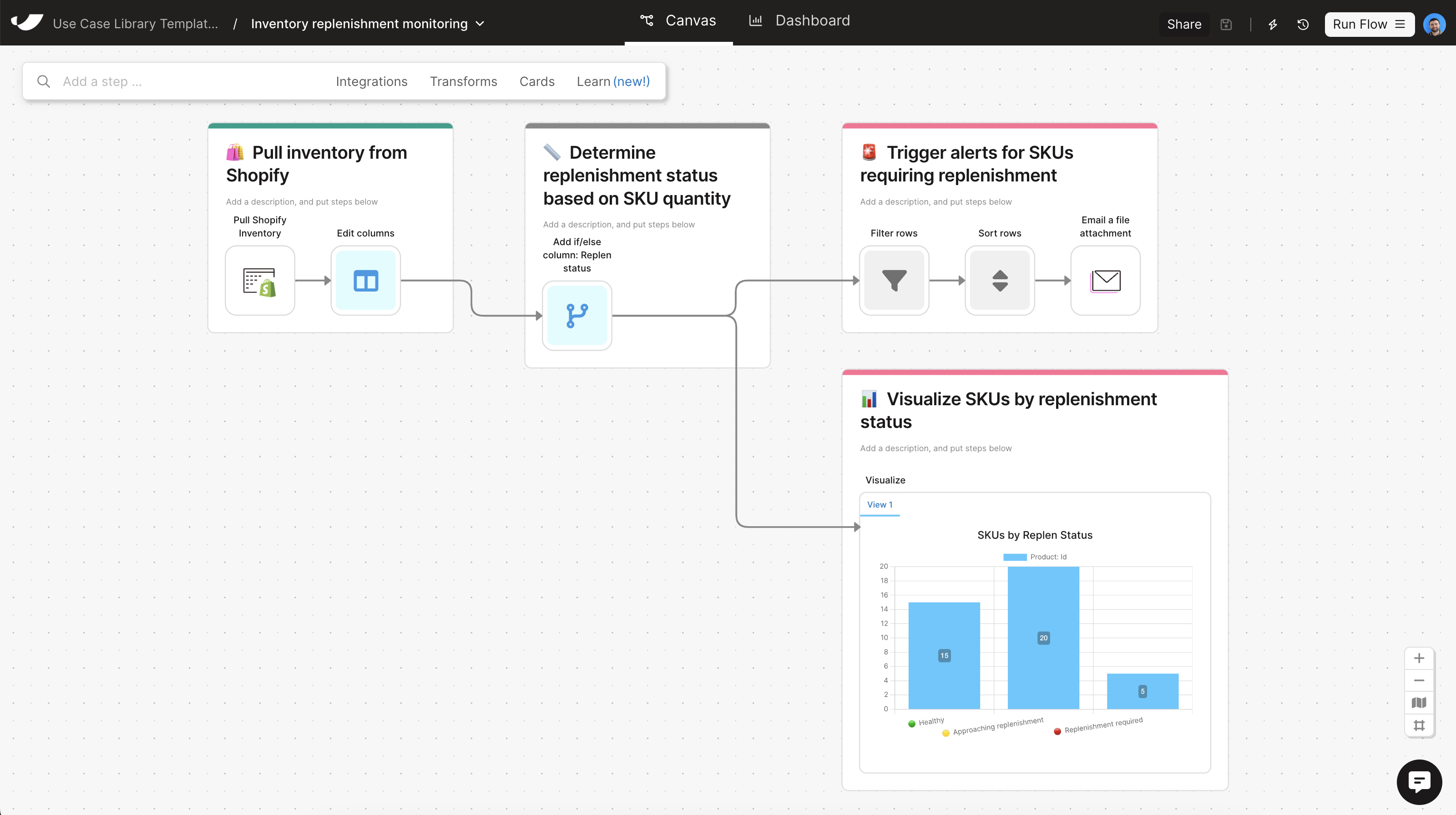Zoom out with the minus button
The width and height of the screenshot is (1456, 815).
pyautogui.click(x=1419, y=680)
